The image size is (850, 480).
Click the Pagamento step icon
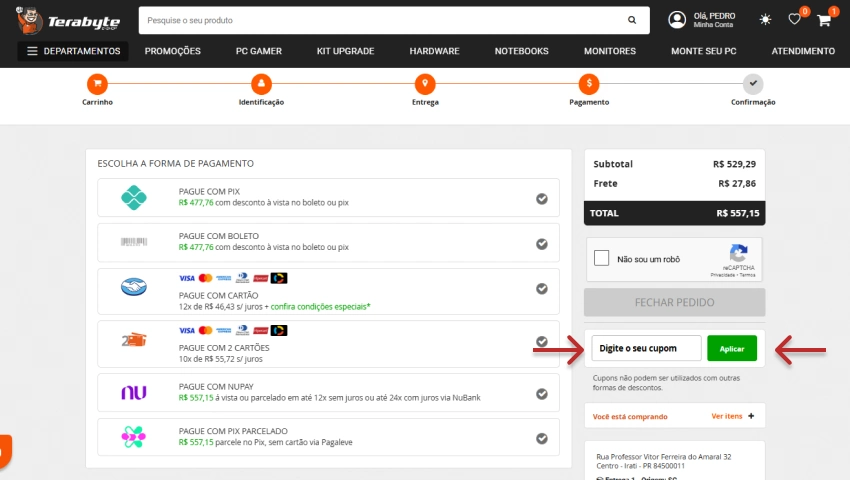[x=589, y=84]
